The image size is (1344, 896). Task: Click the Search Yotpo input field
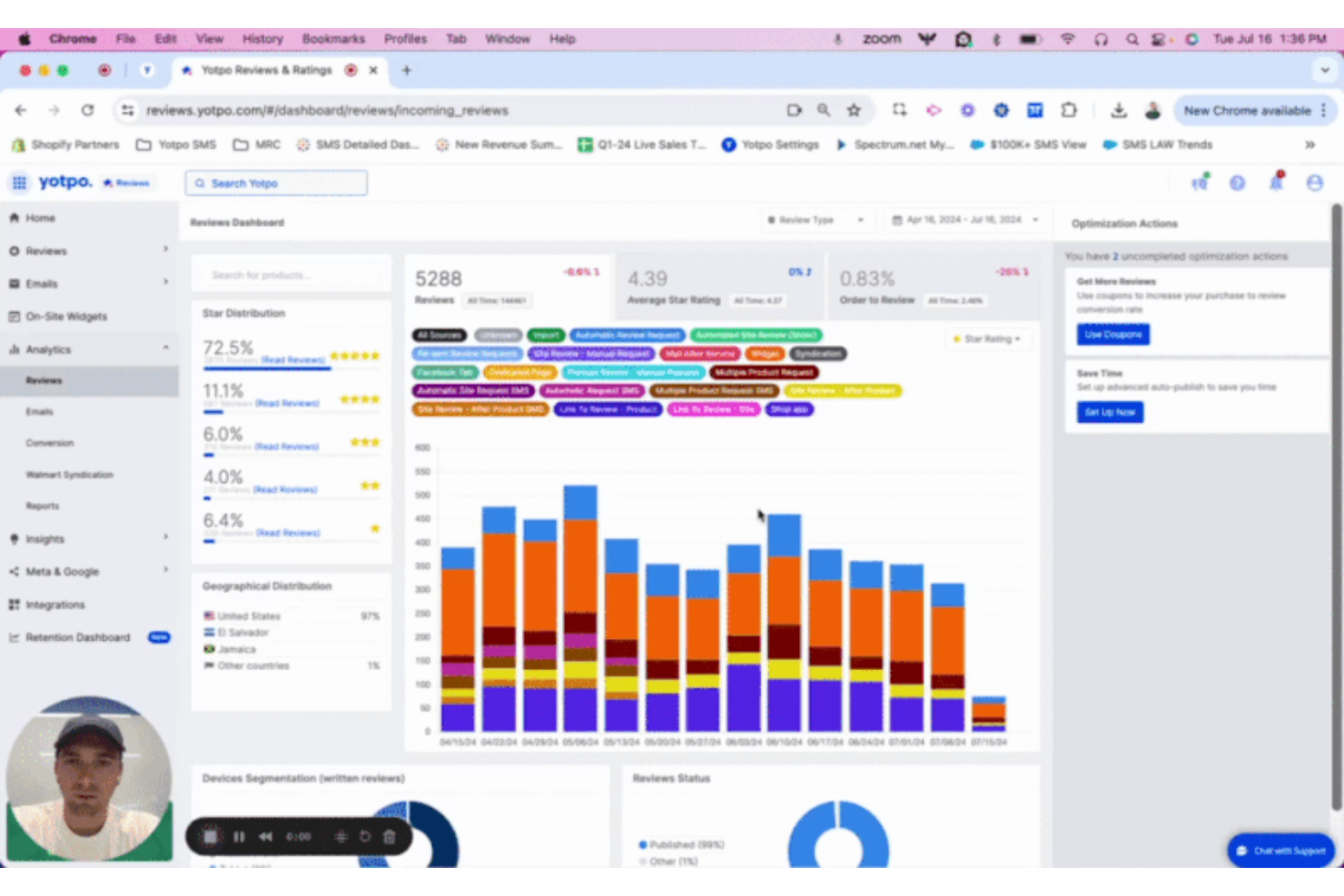click(275, 182)
